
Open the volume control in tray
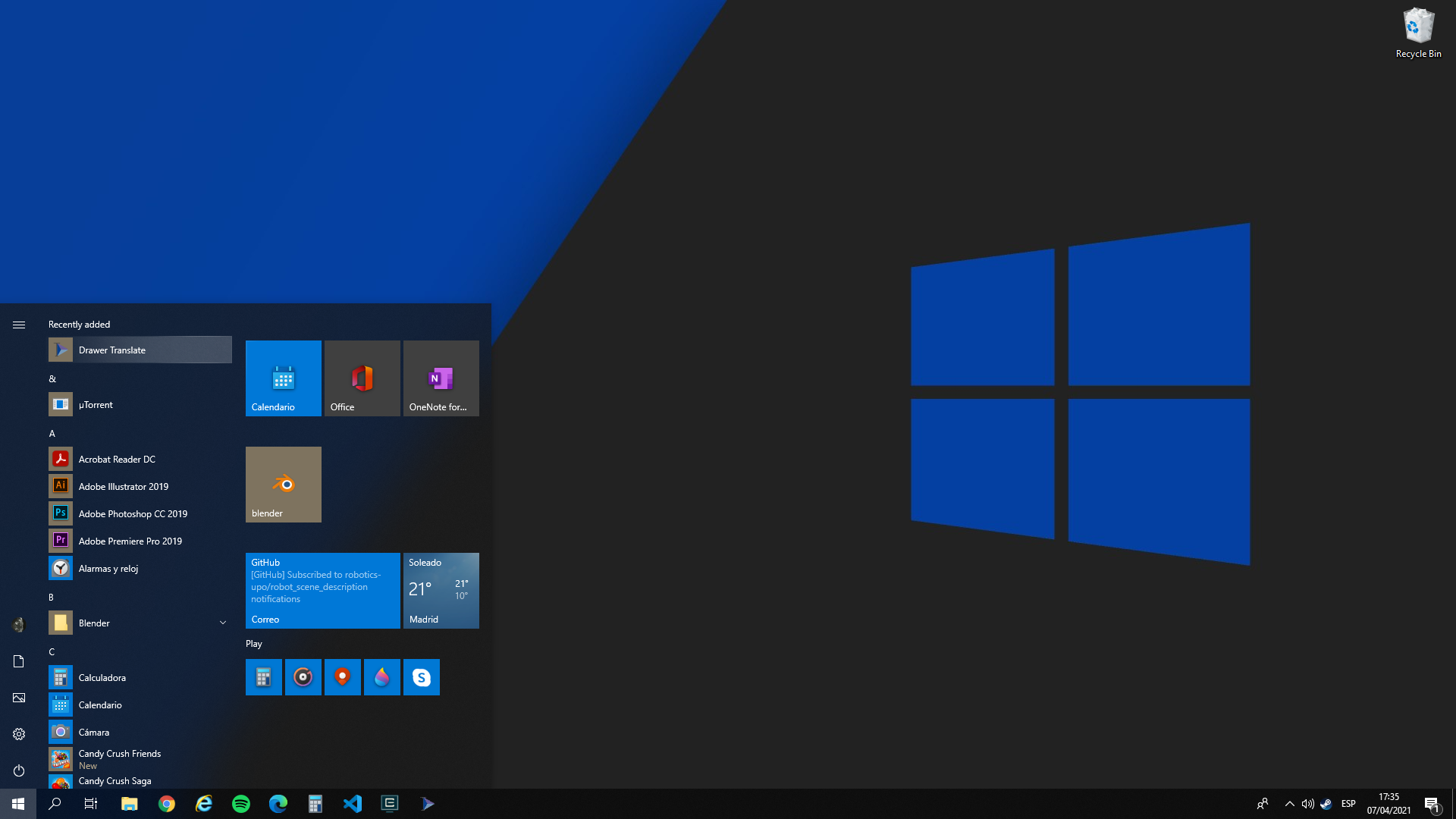click(1307, 804)
